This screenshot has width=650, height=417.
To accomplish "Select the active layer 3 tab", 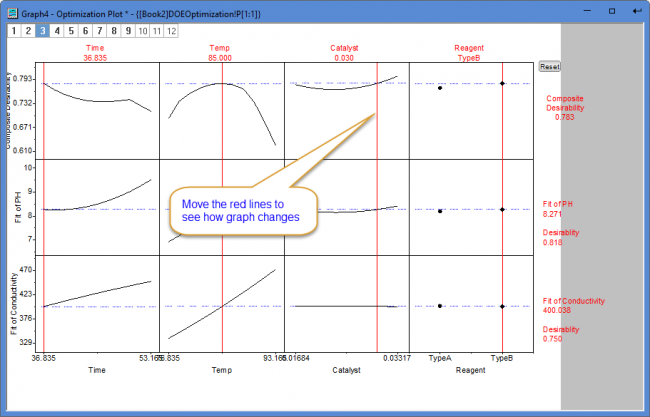I will point(42,31).
